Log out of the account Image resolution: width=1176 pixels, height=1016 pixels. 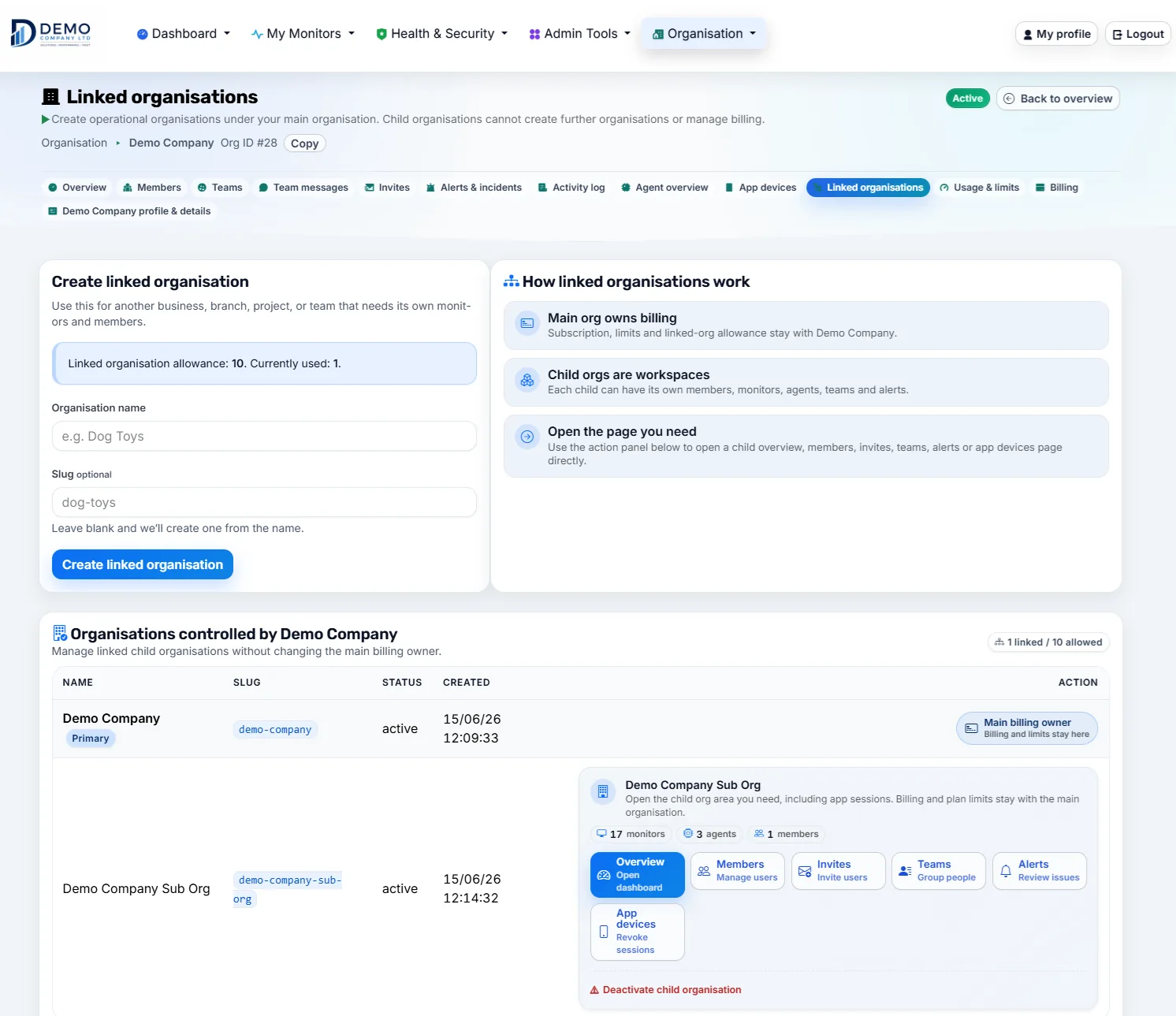1138,34
